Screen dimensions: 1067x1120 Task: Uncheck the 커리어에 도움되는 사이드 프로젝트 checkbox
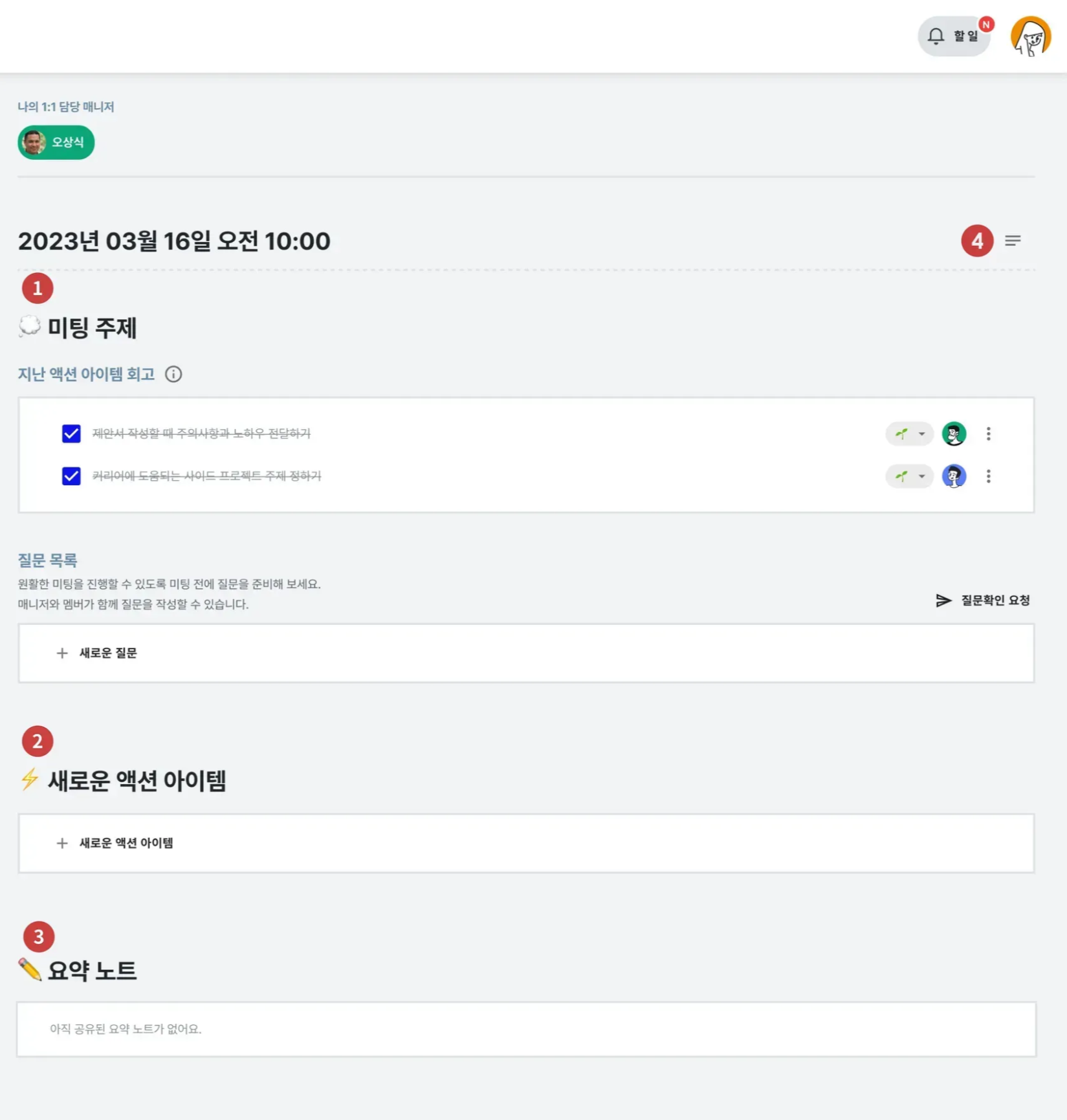pos(71,476)
